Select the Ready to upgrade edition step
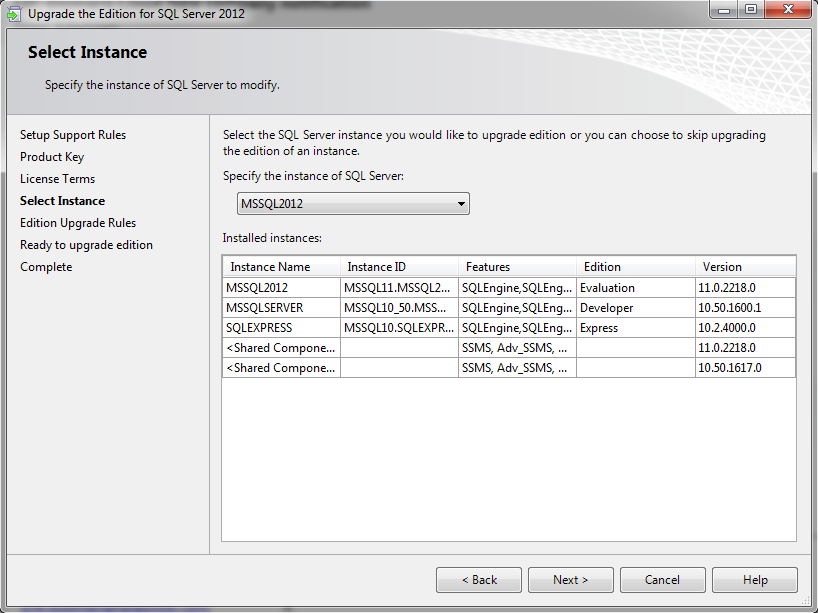Screen dimensions: 818x613 (87, 245)
